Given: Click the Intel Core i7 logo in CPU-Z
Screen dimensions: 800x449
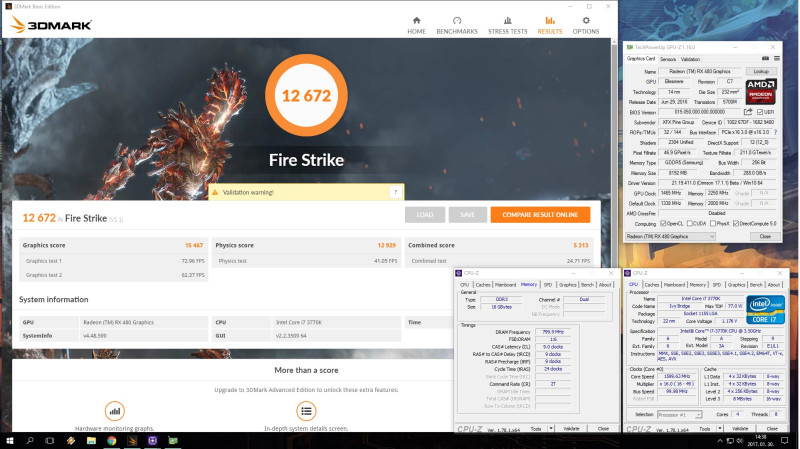Looking at the screenshot, I should [x=765, y=309].
